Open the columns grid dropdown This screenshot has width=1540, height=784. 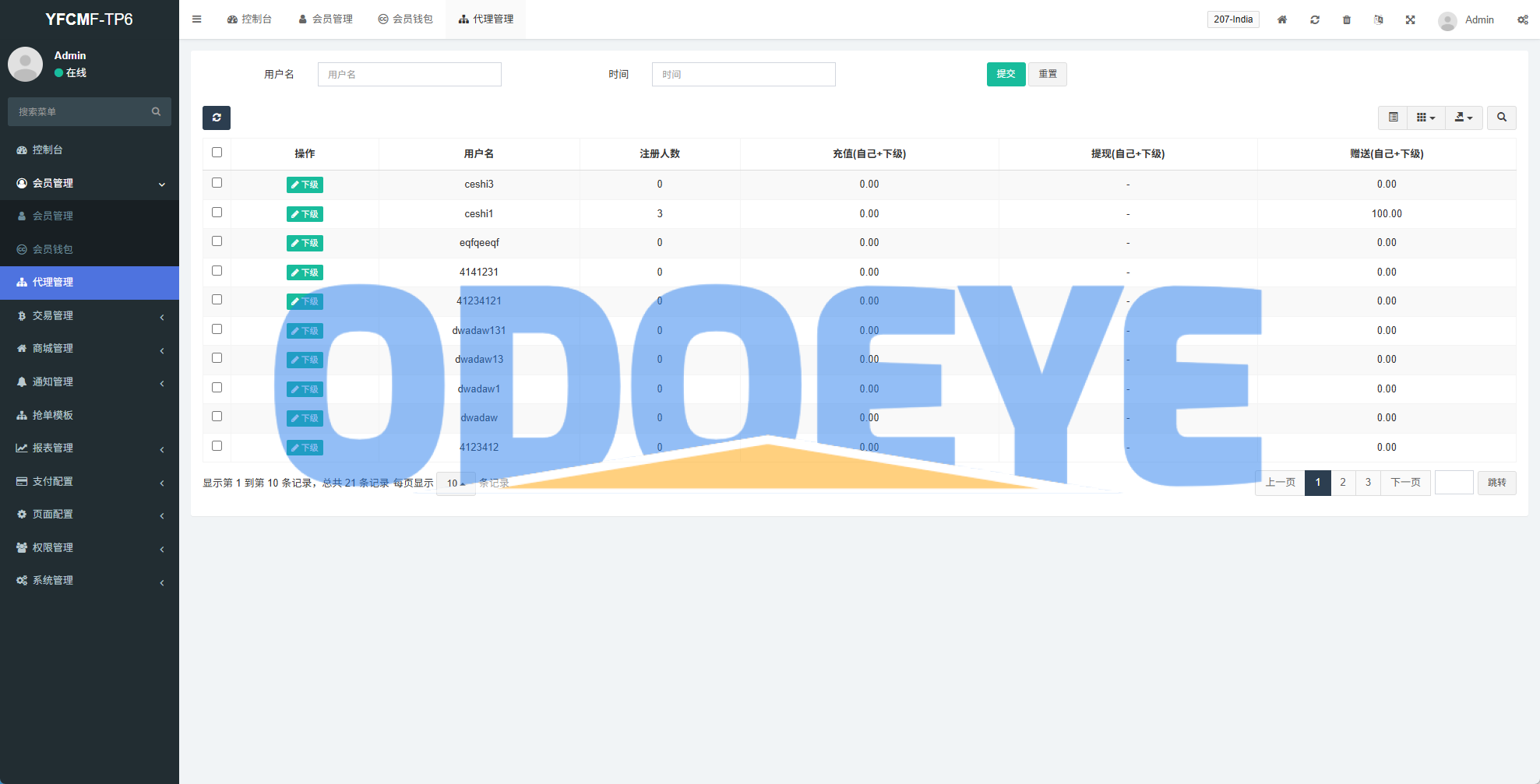(x=1425, y=118)
